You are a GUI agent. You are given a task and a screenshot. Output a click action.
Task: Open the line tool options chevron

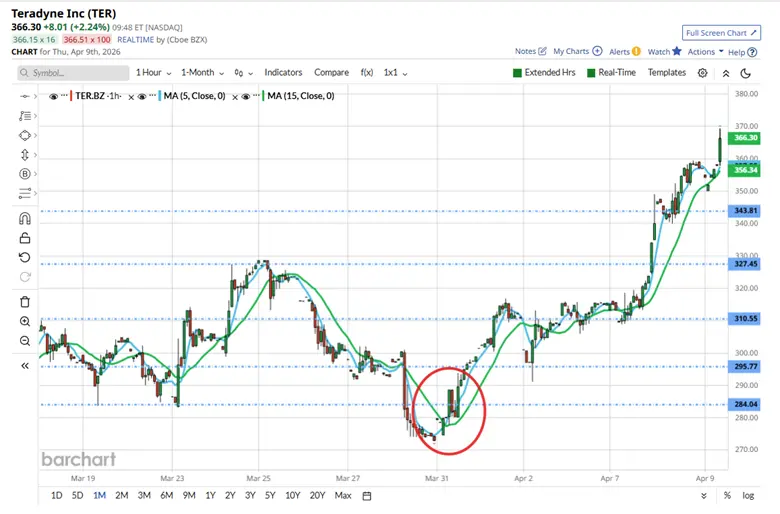[35, 96]
